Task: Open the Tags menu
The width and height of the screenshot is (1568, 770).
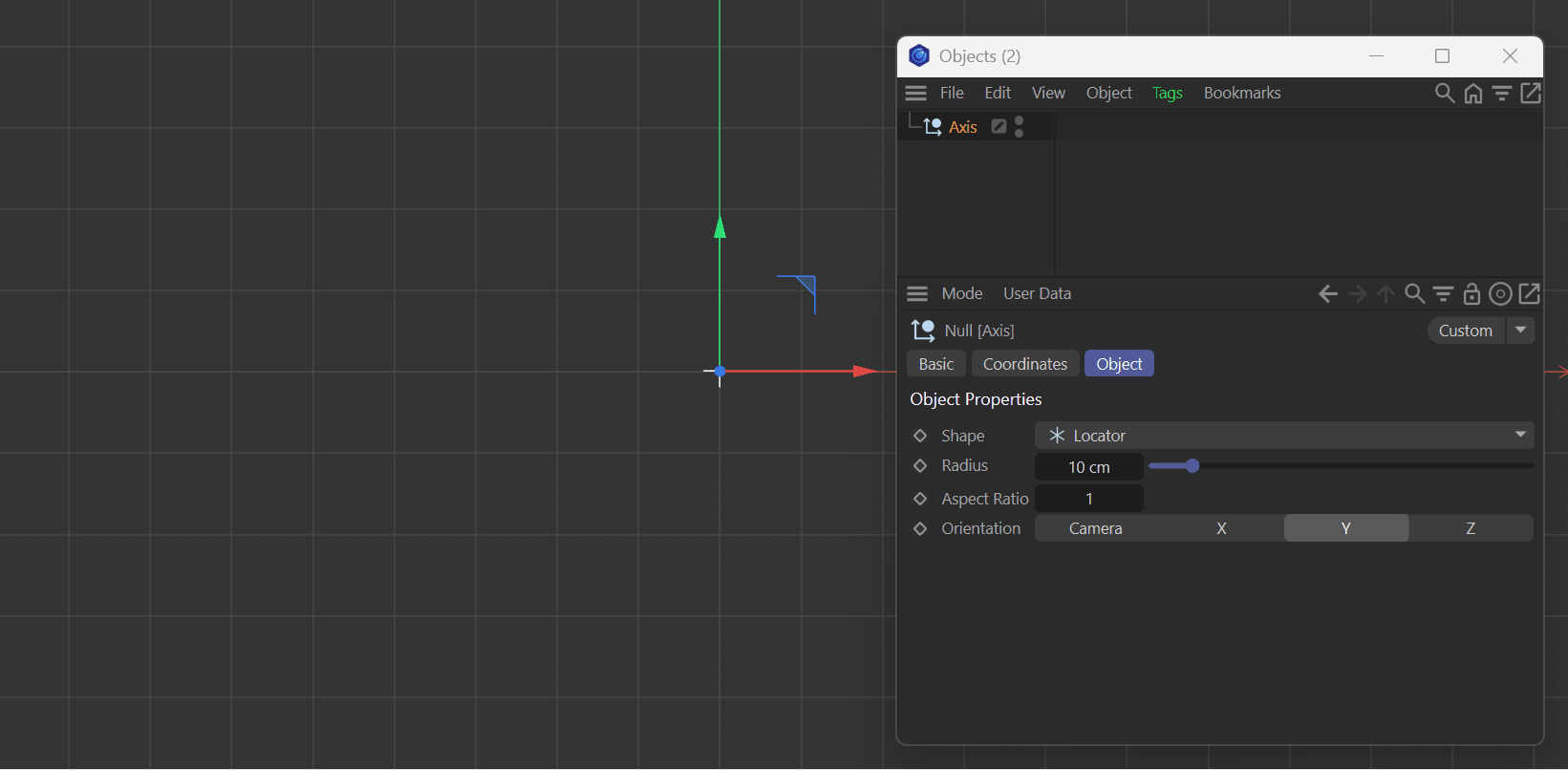Action: coord(1167,93)
